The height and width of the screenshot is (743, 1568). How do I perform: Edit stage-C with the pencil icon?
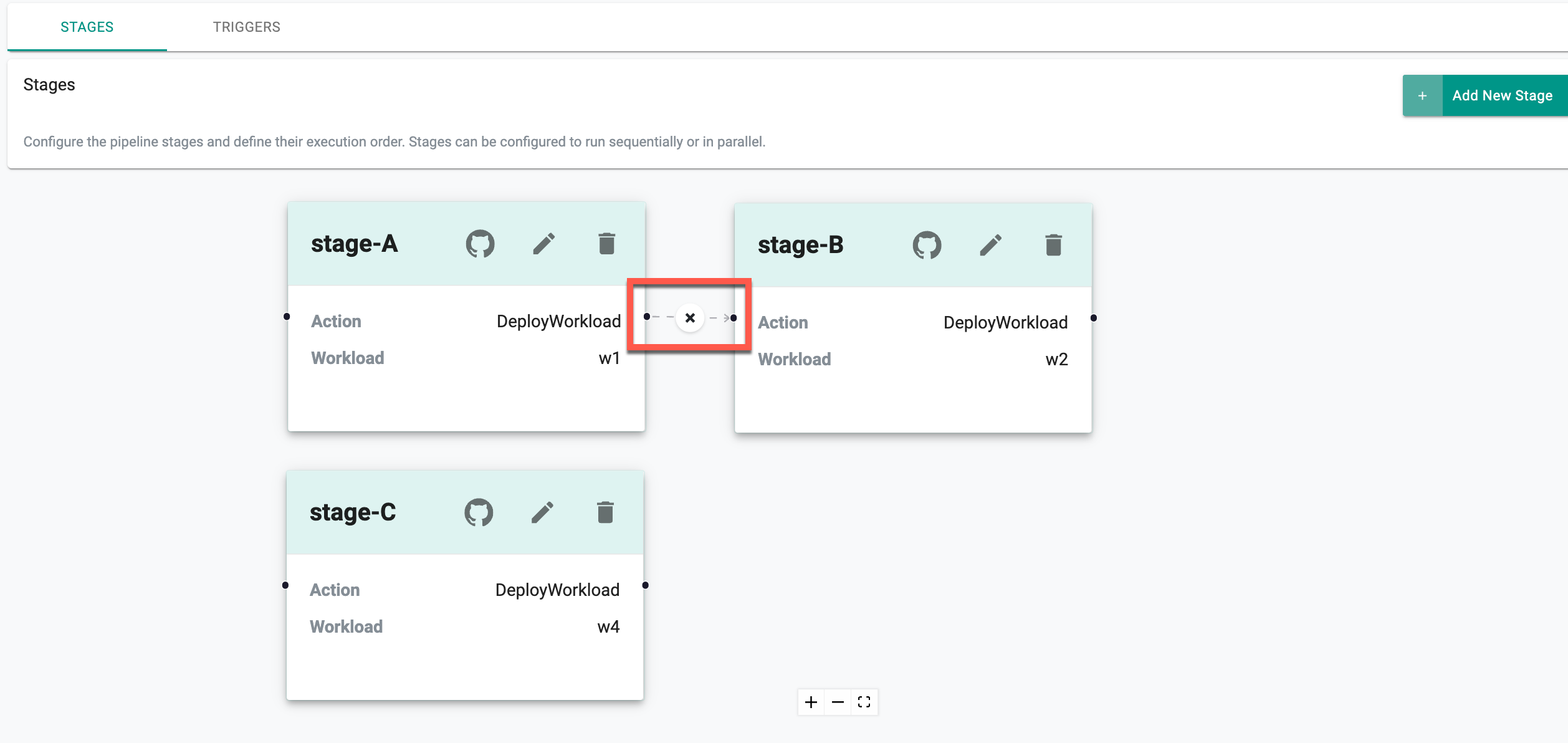click(543, 512)
